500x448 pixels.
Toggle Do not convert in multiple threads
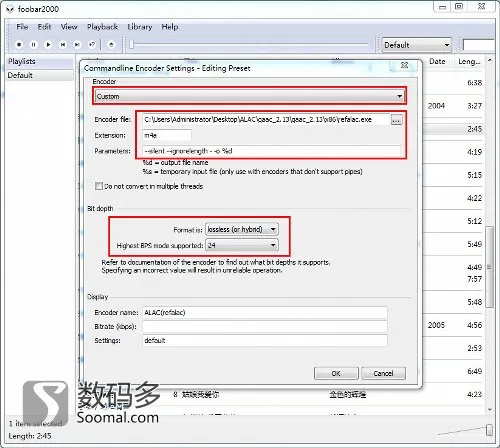tap(99, 186)
